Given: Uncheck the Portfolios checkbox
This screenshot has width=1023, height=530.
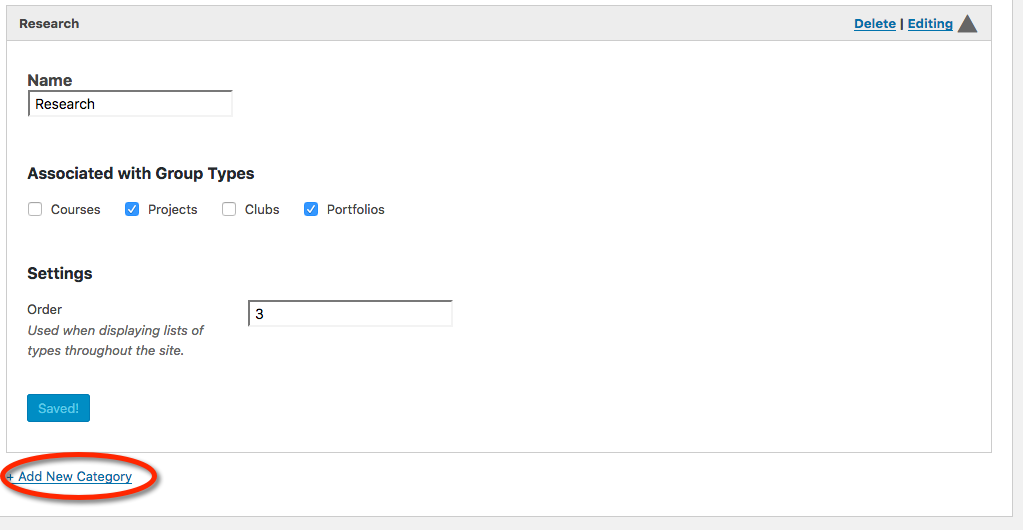Looking at the screenshot, I should pyautogui.click(x=311, y=209).
